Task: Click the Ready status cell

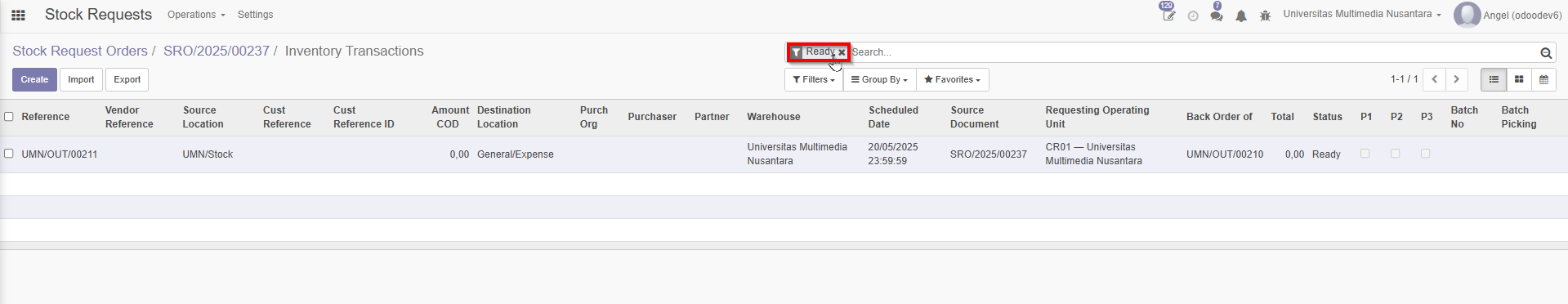Action: click(1326, 154)
